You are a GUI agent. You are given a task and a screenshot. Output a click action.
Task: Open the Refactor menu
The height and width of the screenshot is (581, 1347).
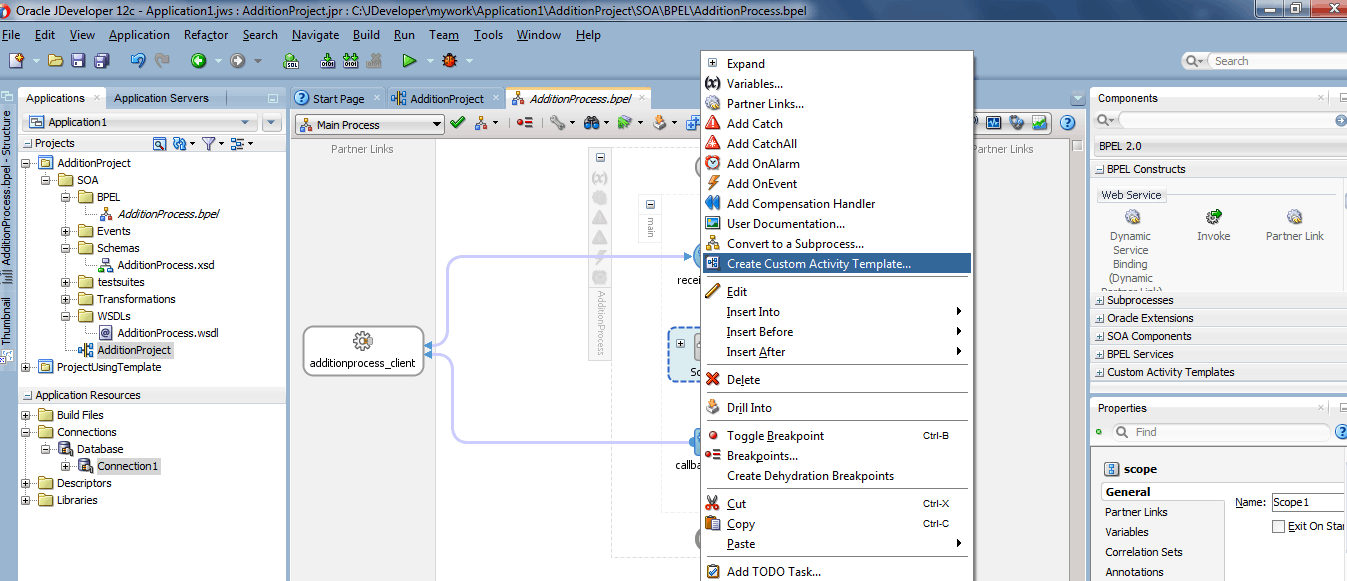206,35
